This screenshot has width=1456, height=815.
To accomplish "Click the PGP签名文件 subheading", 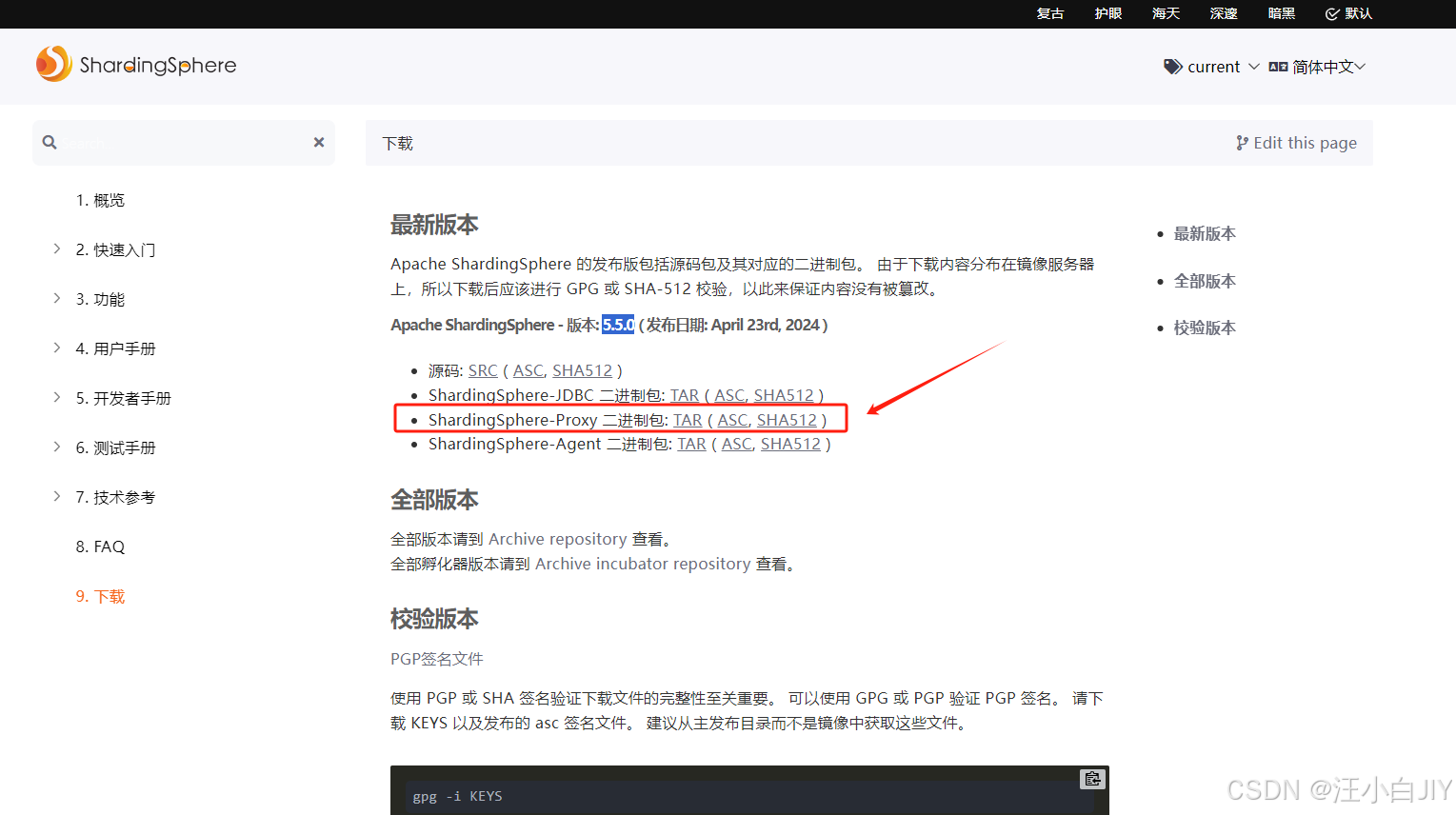I will pos(437,659).
